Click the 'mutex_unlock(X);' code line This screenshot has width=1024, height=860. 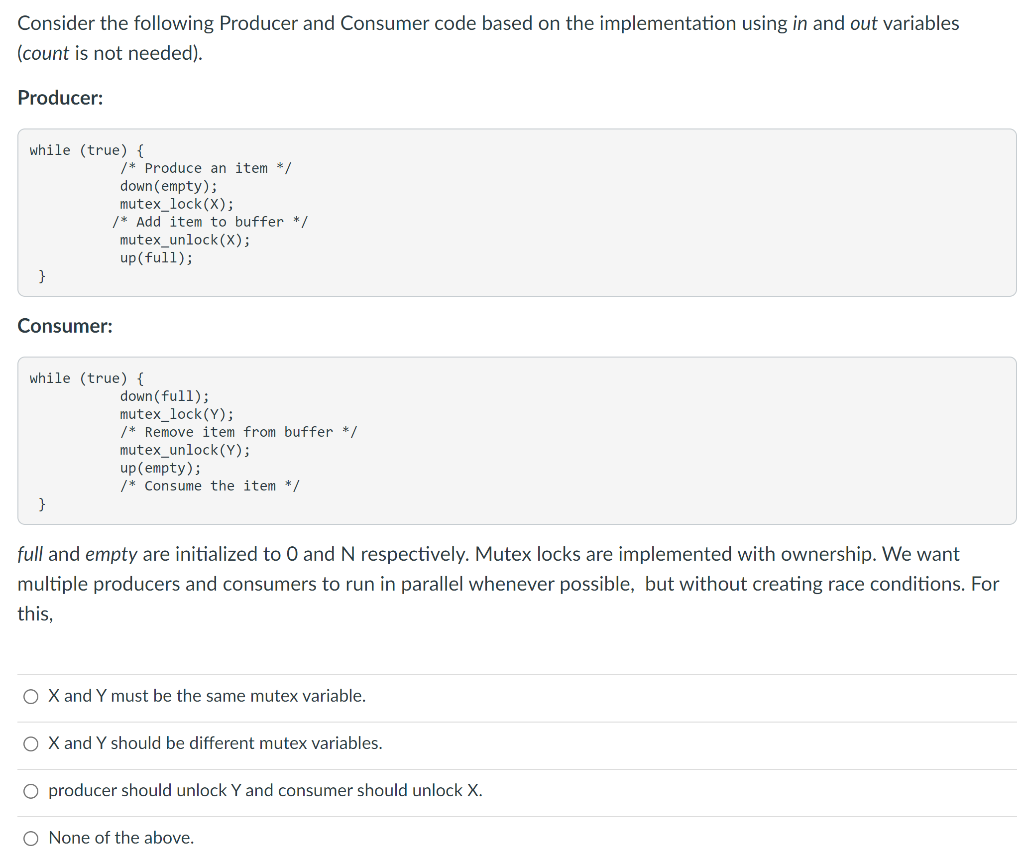tap(185, 240)
